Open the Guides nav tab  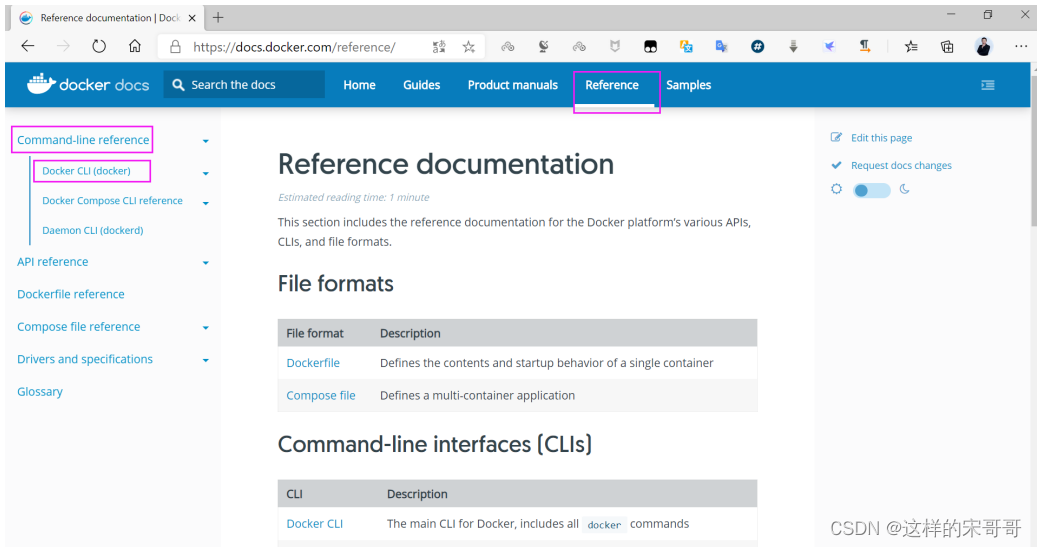422,85
